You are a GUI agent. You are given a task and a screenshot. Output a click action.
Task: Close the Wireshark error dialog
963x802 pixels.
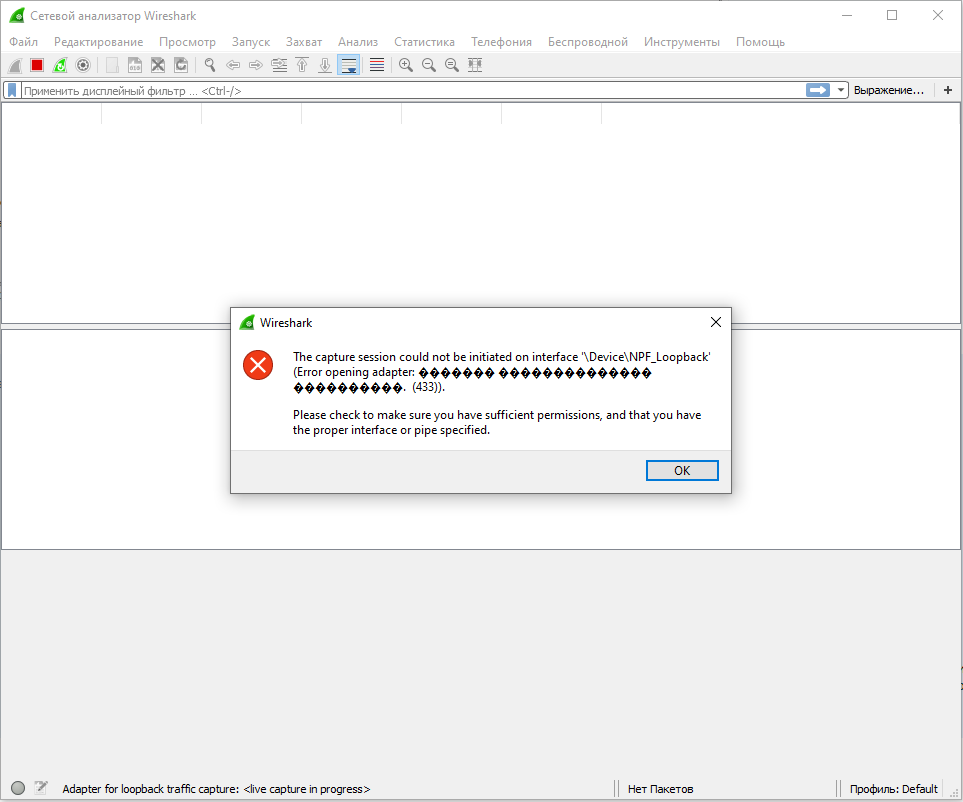coord(715,322)
